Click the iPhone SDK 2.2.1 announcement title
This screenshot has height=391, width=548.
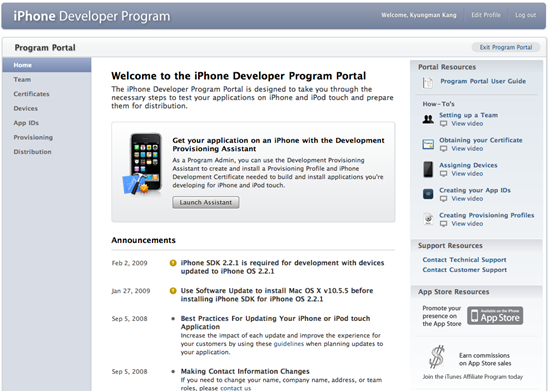click(282, 267)
